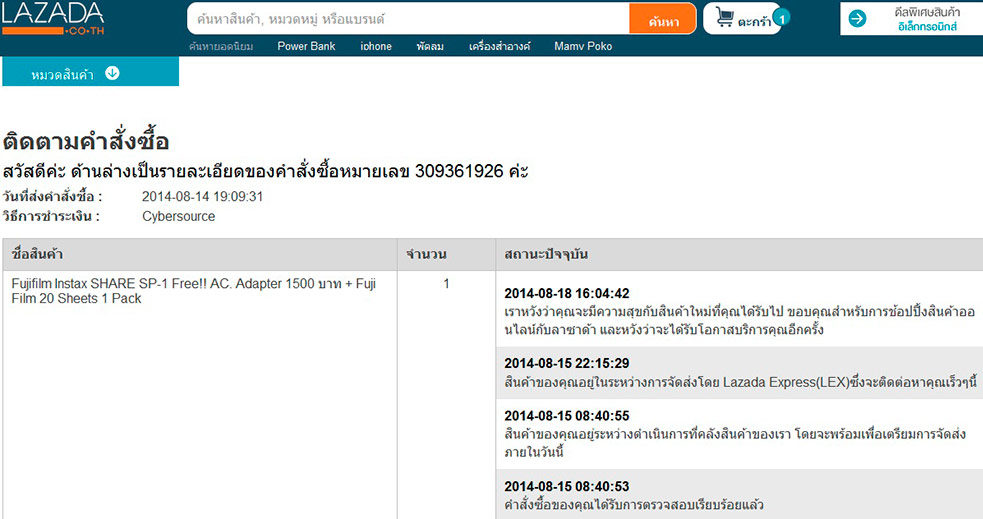Image resolution: width=983 pixels, height=519 pixels.
Task: Select the quantity value 1 cell
Action: 446,284
